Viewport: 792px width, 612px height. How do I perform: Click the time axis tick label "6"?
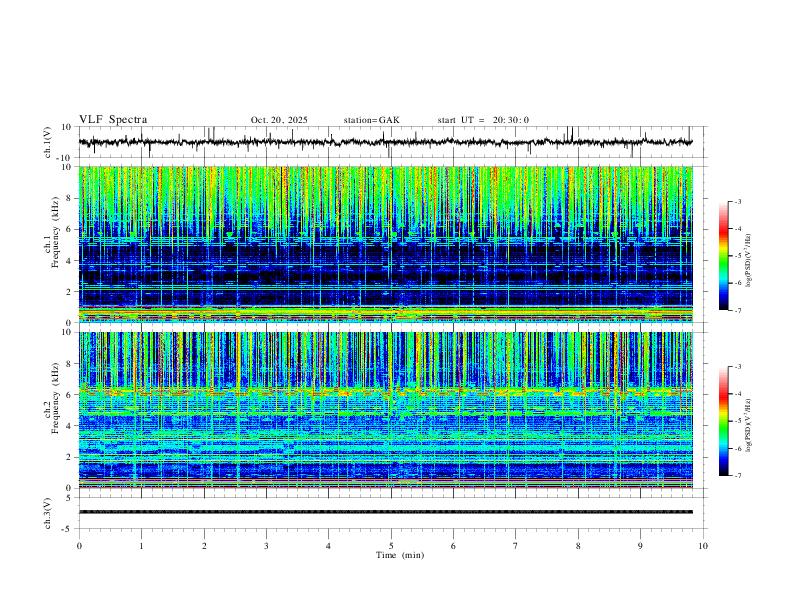click(x=453, y=546)
